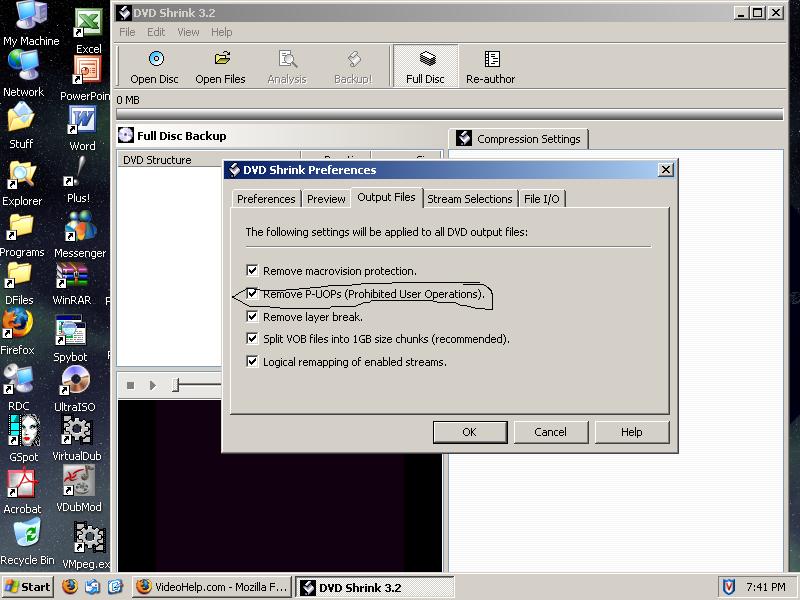
Task: Click the Full Disc toolbar button
Action: tap(426, 66)
